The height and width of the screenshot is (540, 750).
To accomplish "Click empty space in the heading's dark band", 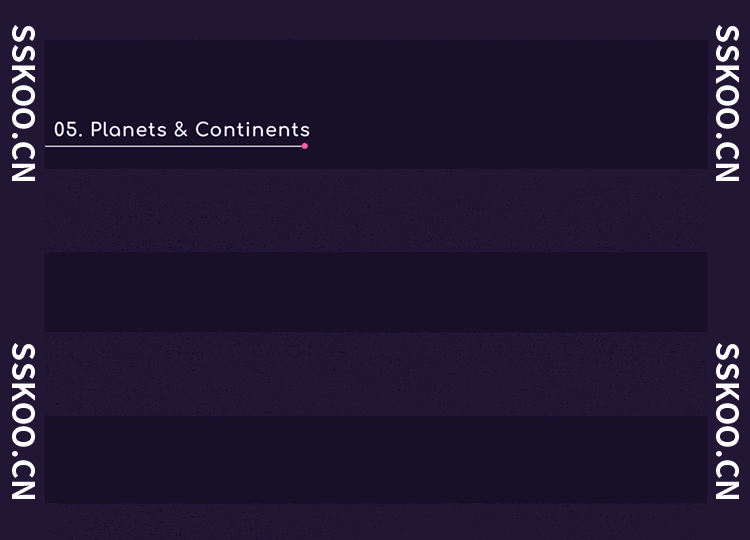I will coord(500,90).
